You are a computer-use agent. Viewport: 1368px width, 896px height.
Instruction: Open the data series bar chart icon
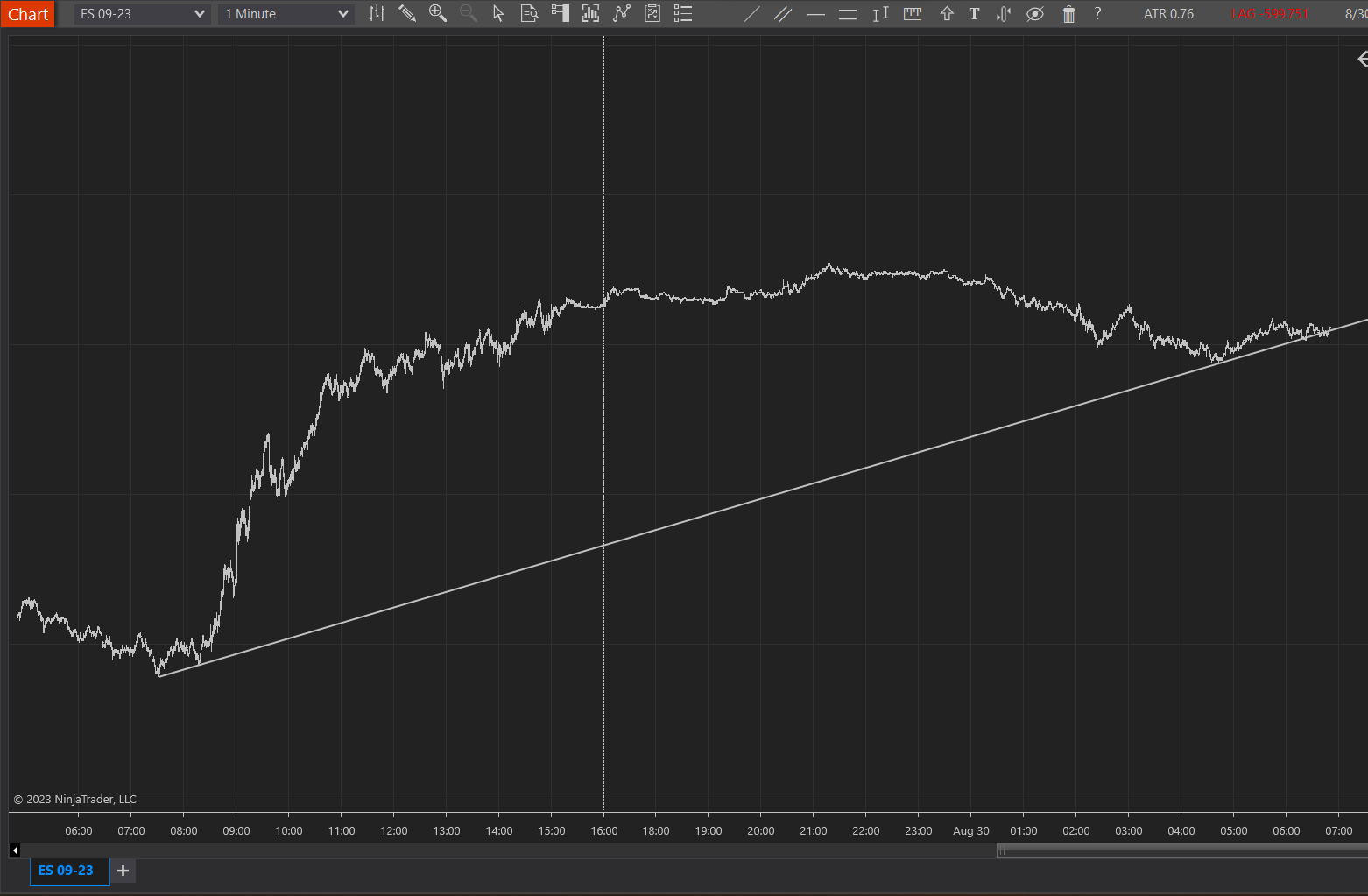click(591, 14)
